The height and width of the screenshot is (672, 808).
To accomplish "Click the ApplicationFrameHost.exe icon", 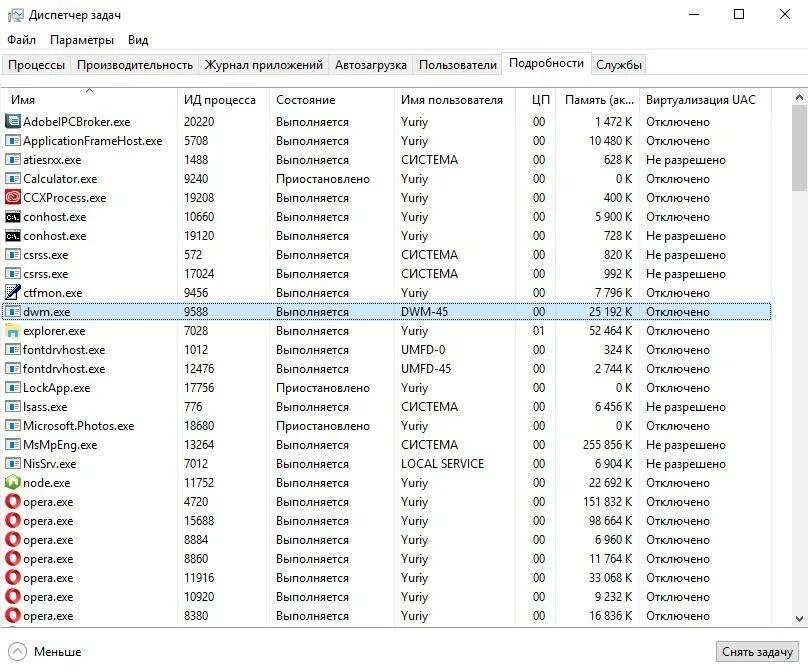I will (x=12, y=141).
